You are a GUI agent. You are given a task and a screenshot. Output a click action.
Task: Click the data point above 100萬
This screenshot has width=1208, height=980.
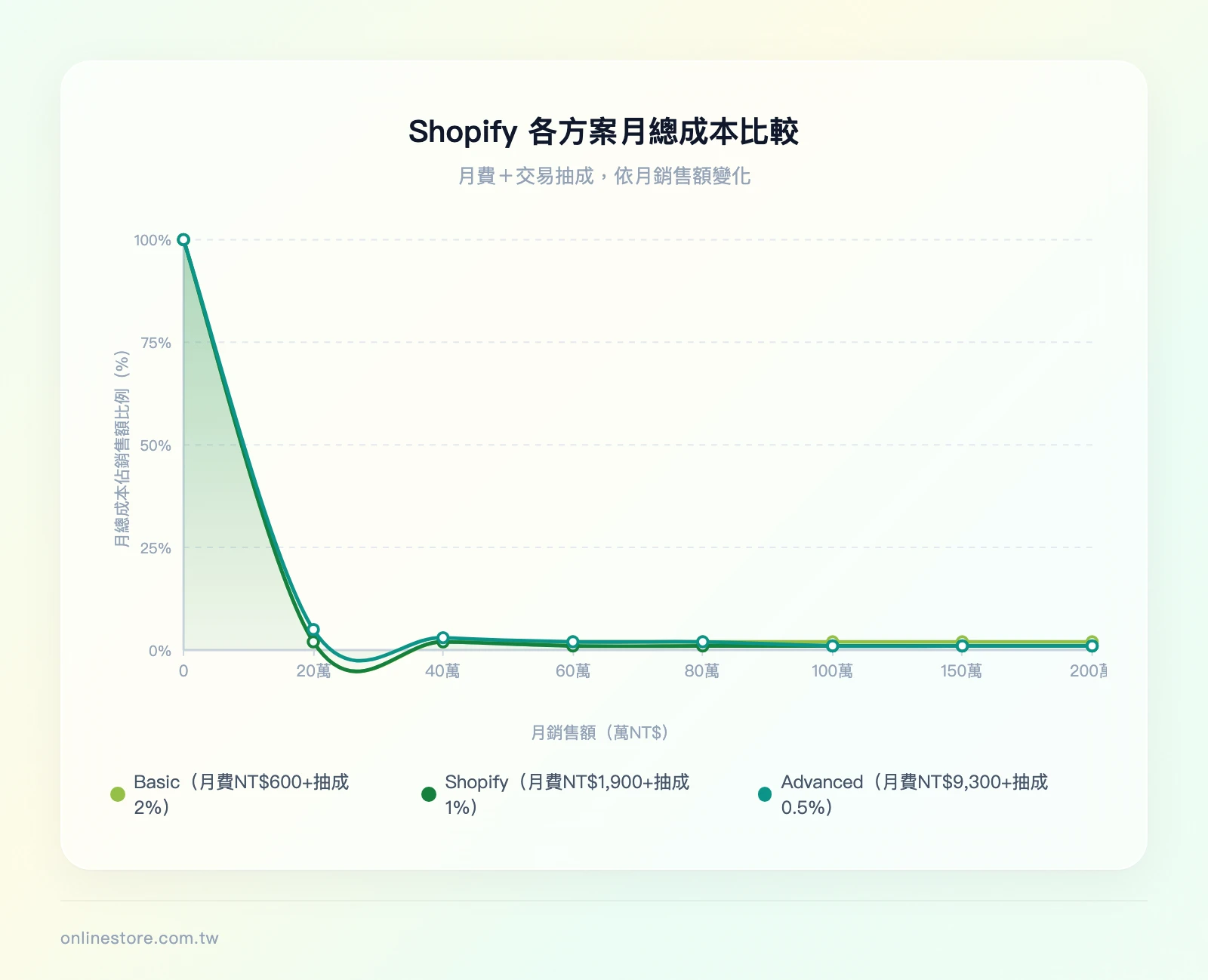[833, 646]
